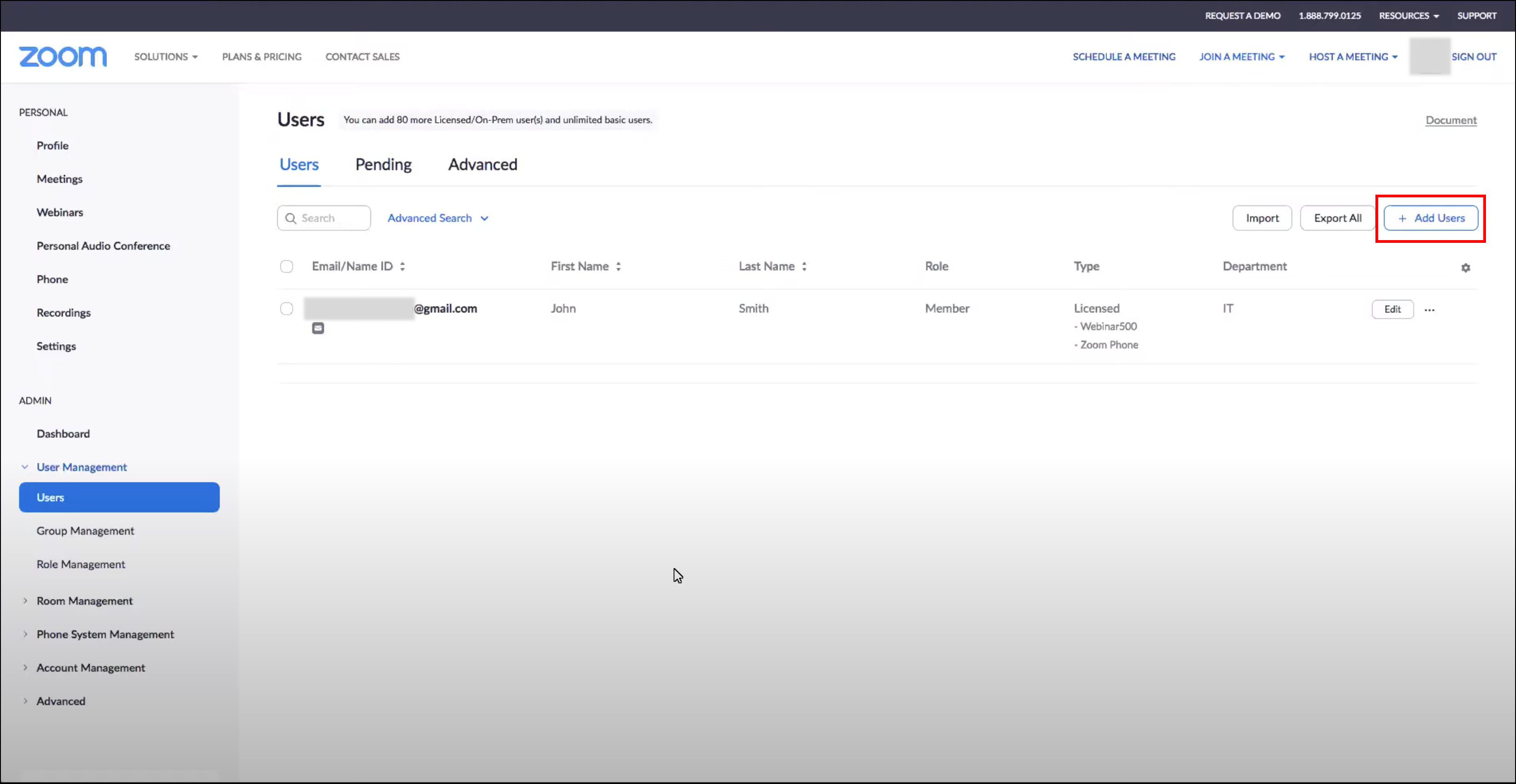Open the Host a Meeting dropdown
This screenshot has width=1516, height=784.
[1353, 56]
